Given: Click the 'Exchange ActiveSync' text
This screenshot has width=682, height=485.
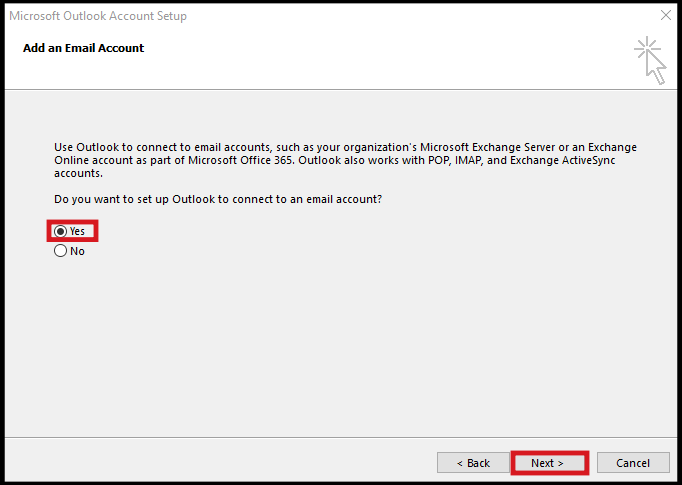Looking at the screenshot, I should pyautogui.click(x=562, y=160).
